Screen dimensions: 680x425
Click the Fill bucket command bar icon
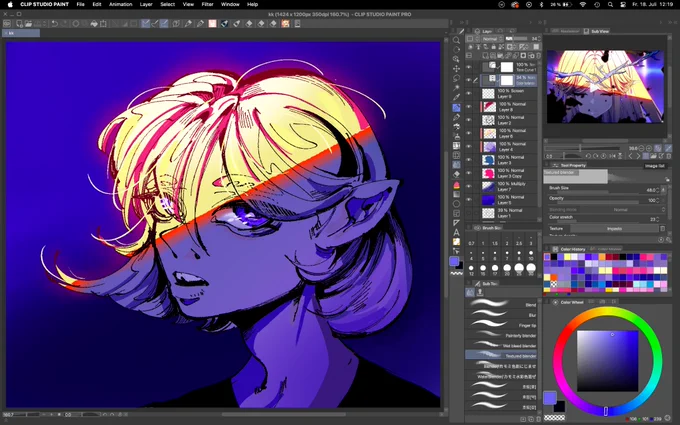click(x=94, y=24)
